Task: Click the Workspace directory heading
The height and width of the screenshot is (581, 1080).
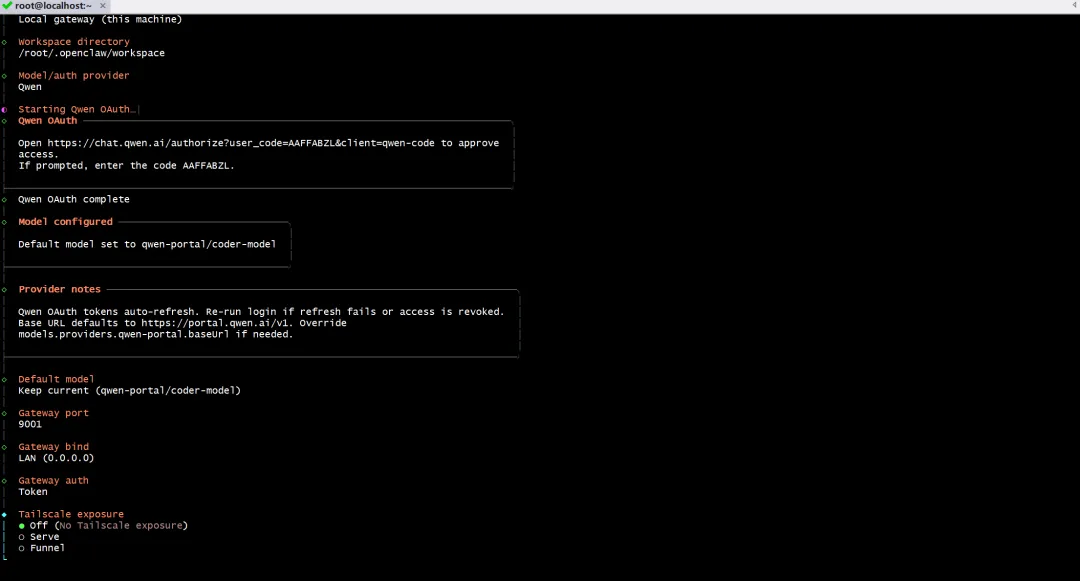Action: coord(74,42)
